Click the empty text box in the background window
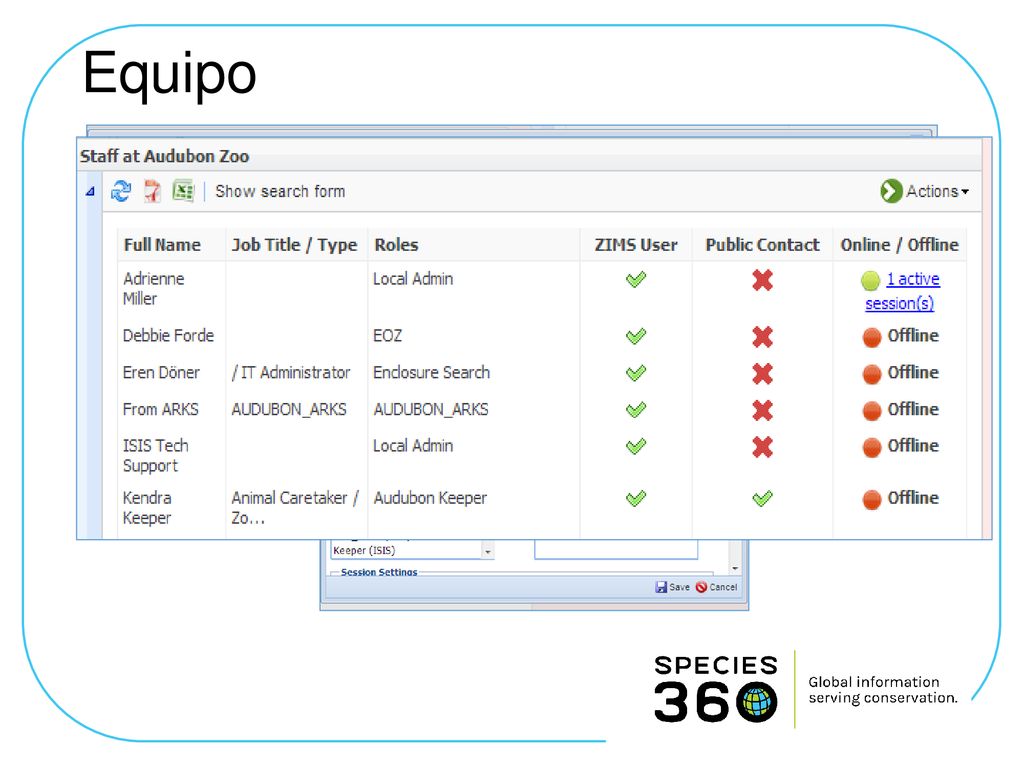1024x768 pixels. pyautogui.click(x=616, y=549)
